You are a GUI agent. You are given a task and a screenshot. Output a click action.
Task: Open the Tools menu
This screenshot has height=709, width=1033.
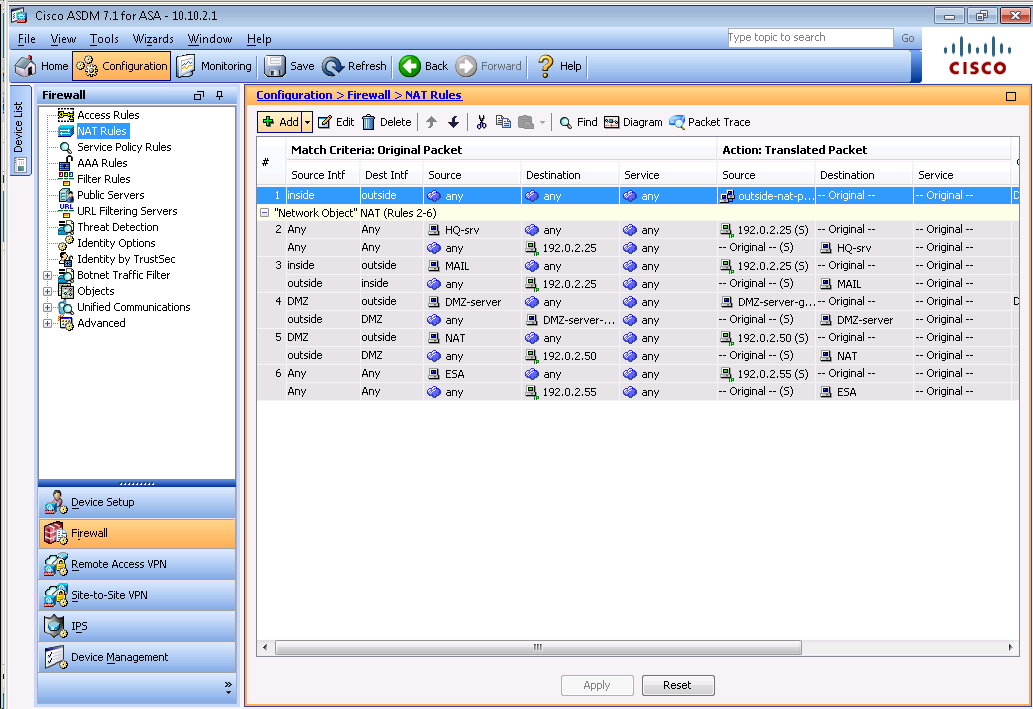tap(104, 39)
